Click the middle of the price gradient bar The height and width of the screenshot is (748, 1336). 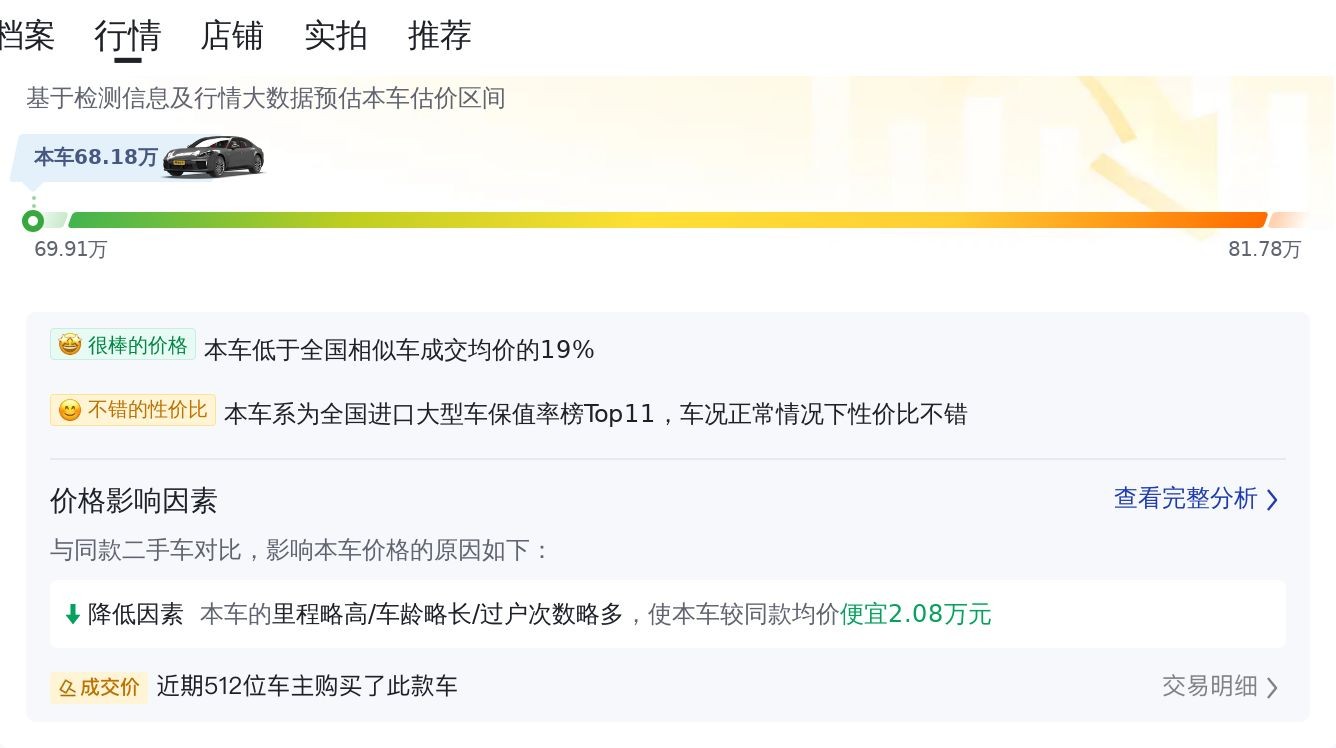(x=667, y=220)
